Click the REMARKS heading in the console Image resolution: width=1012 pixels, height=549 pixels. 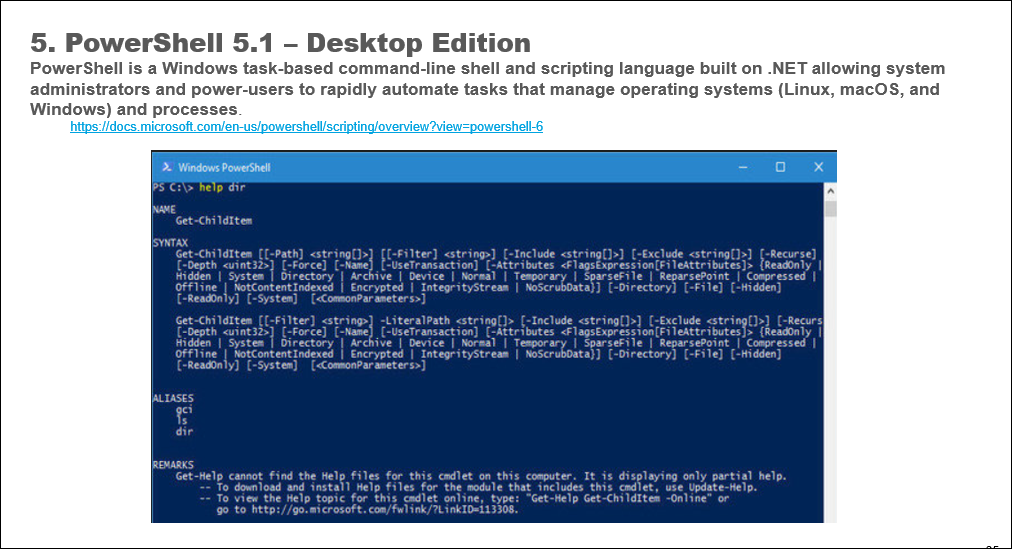point(173,464)
